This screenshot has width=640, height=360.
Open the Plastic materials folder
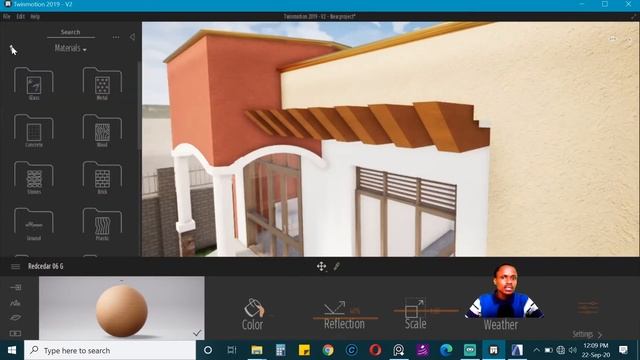coord(102,224)
